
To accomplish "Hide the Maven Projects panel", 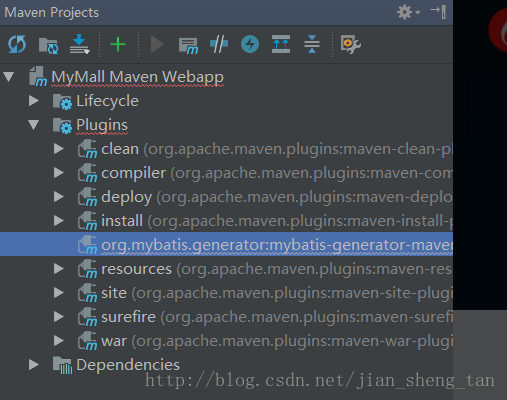I will (x=438, y=12).
